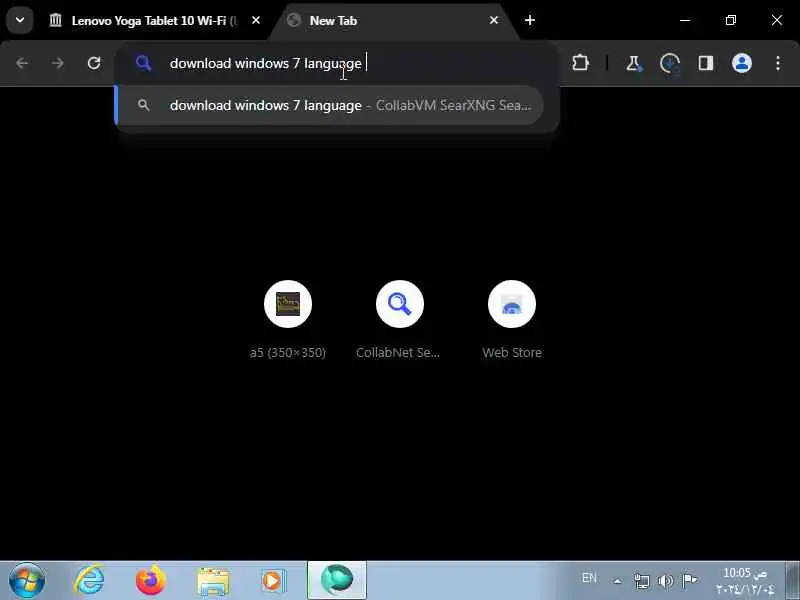Open the CollabNet Se... shortcut
The height and width of the screenshot is (600, 800).
[x=399, y=319]
